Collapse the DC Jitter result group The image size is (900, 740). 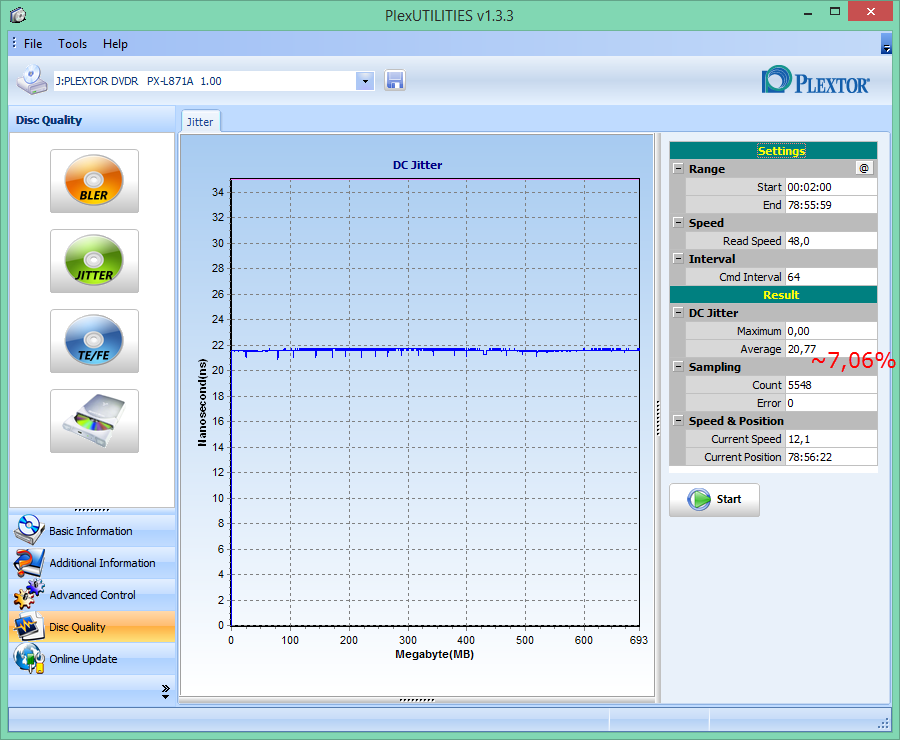click(x=678, y=313)
